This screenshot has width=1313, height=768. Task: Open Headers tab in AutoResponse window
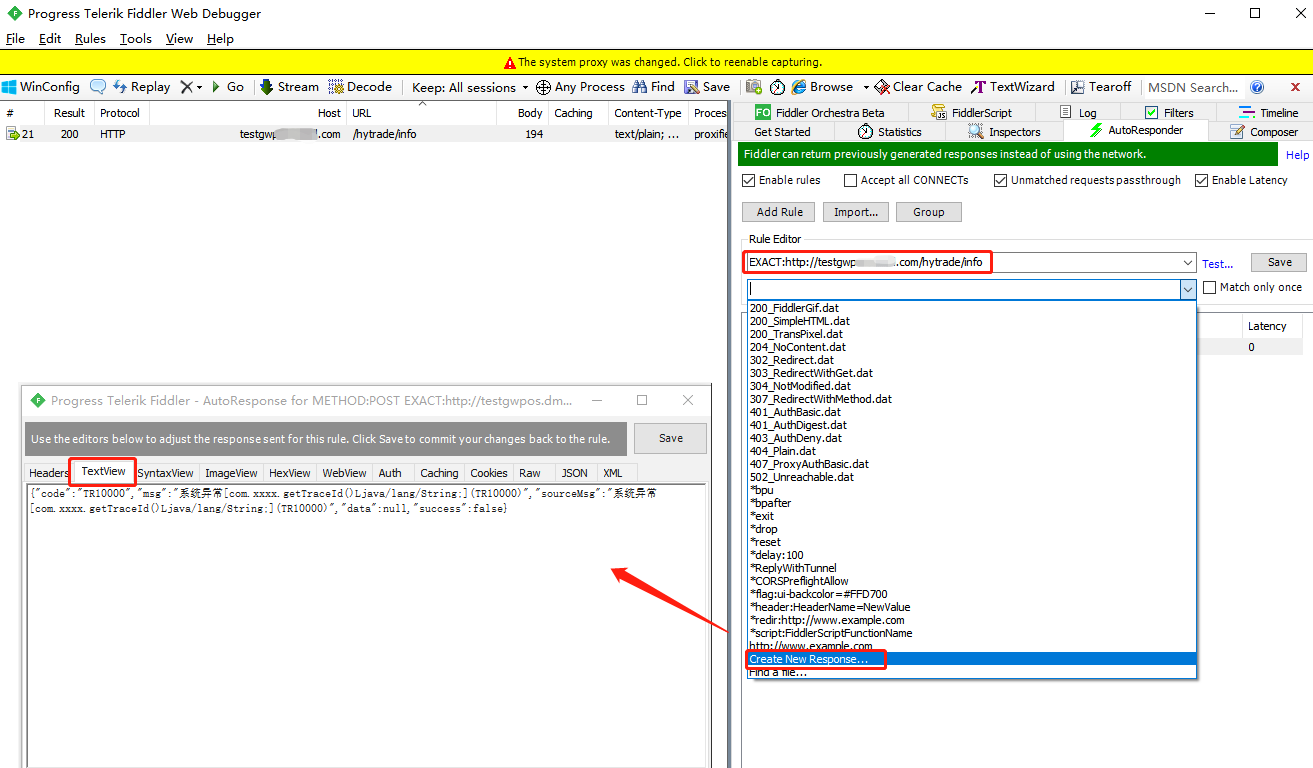[x=49, y=473]
